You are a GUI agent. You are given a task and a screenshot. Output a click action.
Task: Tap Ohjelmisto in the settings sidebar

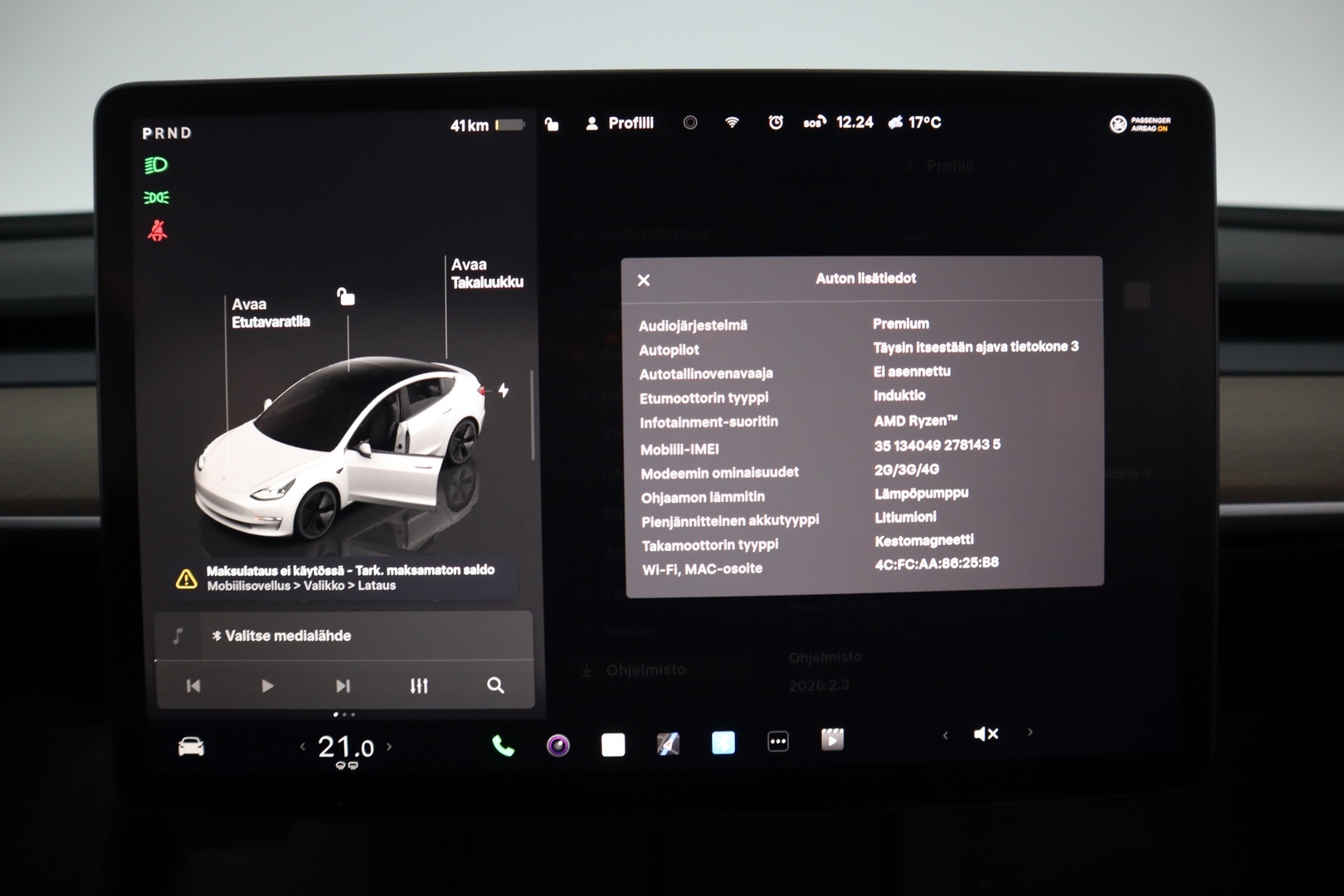tap(647, 669)
